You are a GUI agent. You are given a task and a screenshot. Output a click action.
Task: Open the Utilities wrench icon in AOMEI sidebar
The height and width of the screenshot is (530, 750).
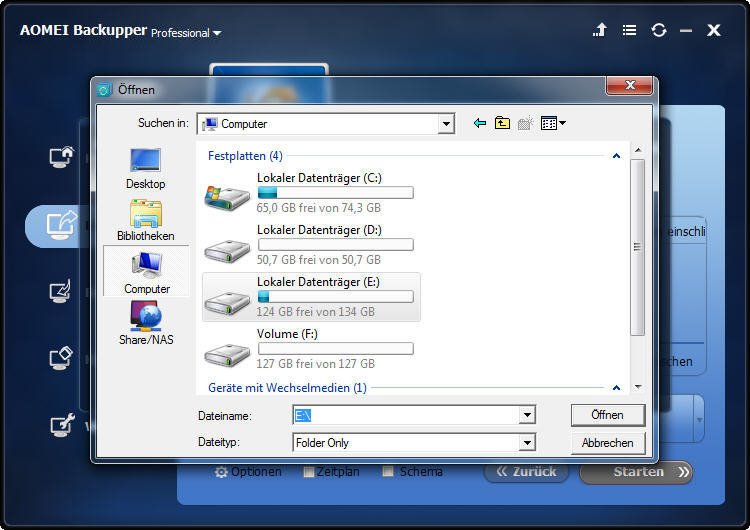[62, 424]
